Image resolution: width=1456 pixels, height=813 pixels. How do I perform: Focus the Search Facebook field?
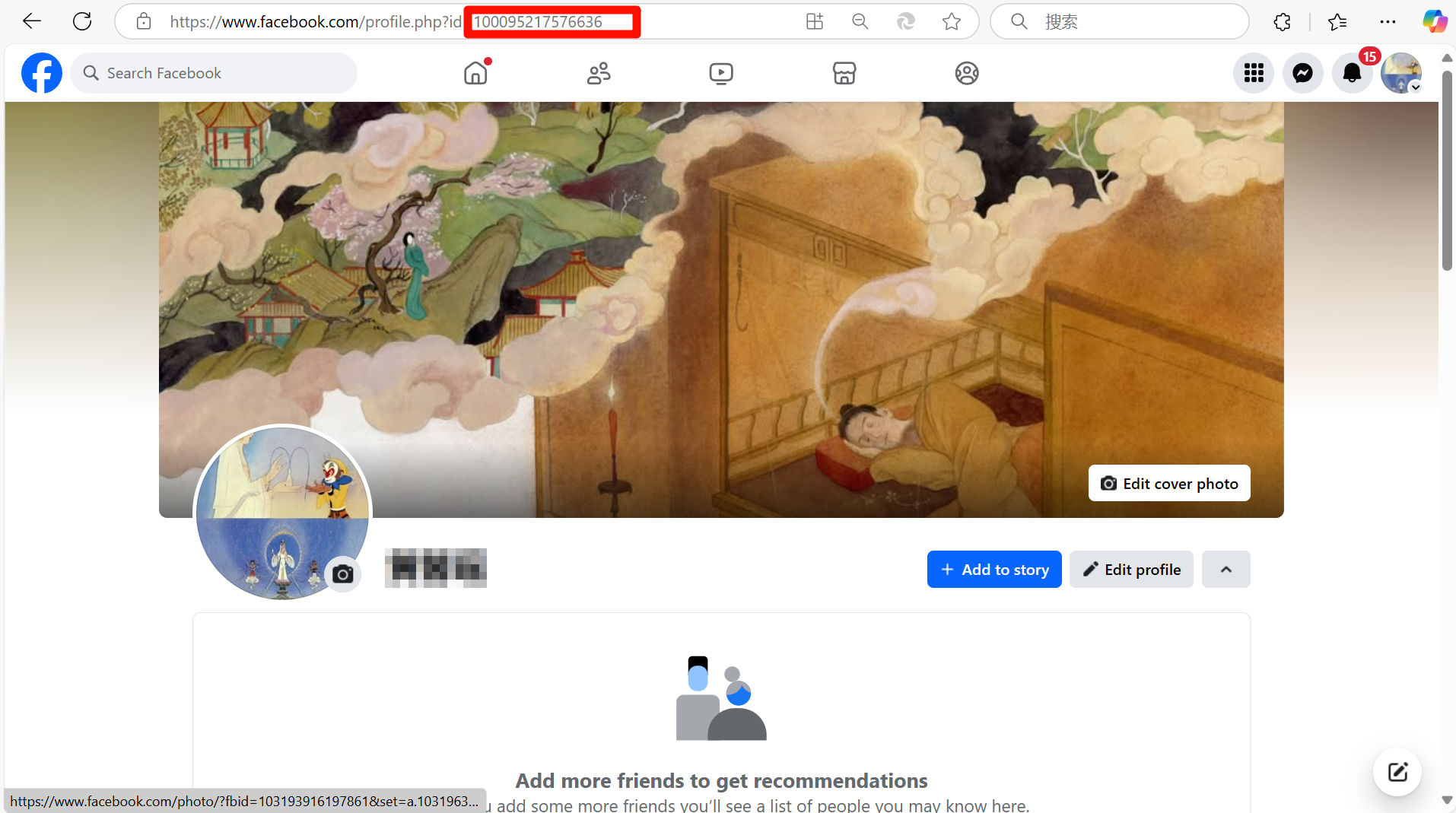tap(214, 73)
